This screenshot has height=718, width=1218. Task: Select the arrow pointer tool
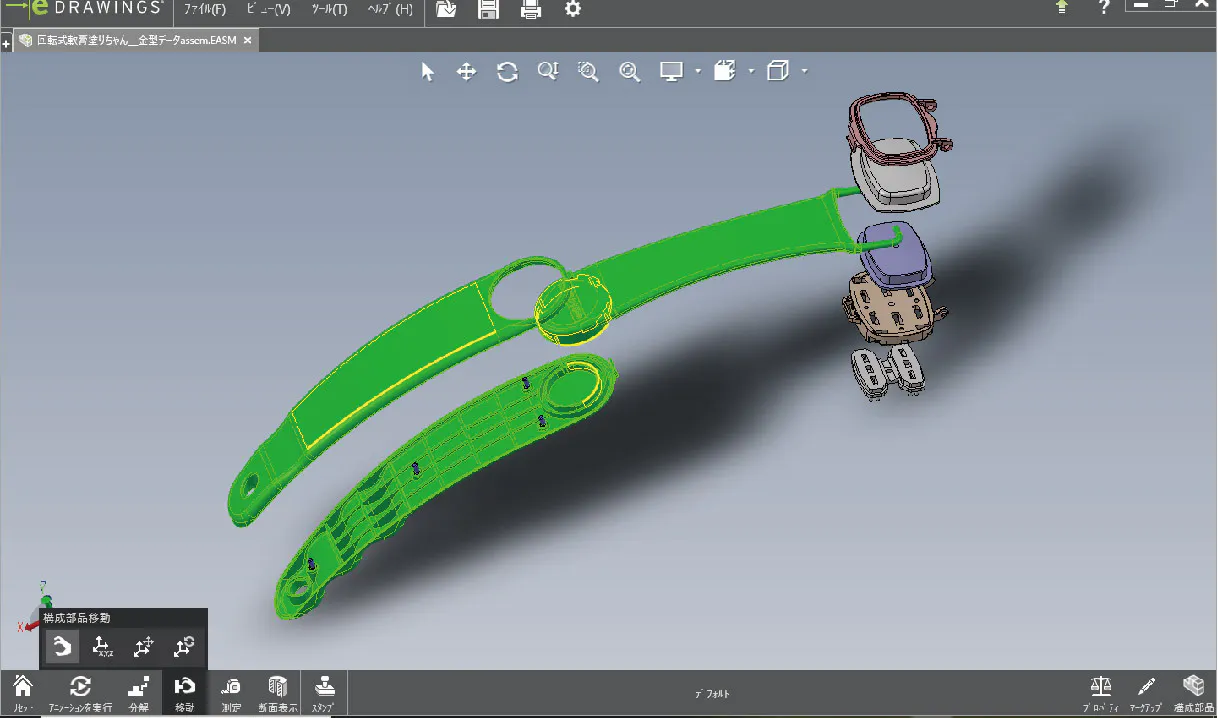tap(428, 72)
